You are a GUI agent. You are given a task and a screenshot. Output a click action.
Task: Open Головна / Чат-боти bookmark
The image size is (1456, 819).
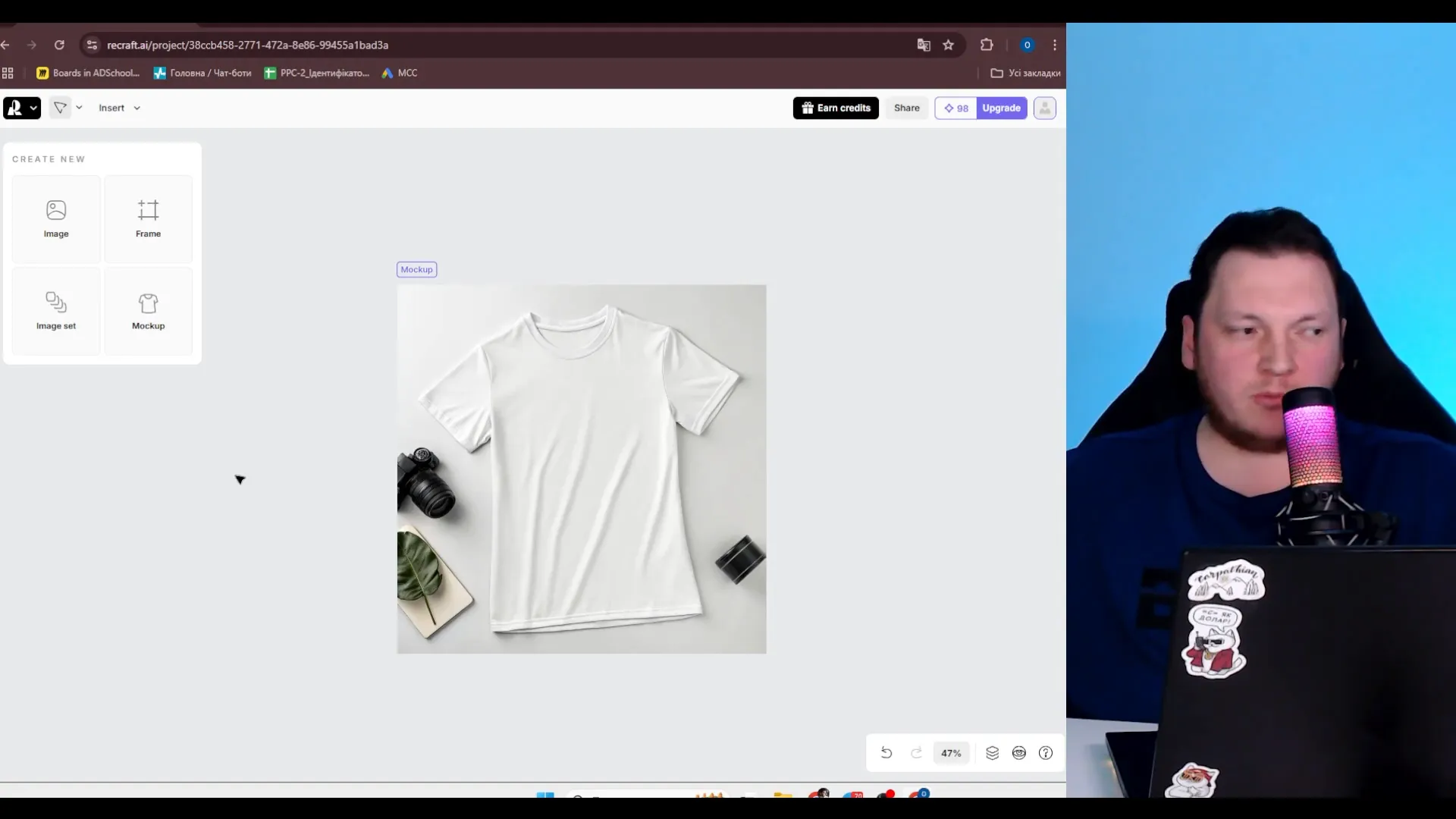point(202,73)
